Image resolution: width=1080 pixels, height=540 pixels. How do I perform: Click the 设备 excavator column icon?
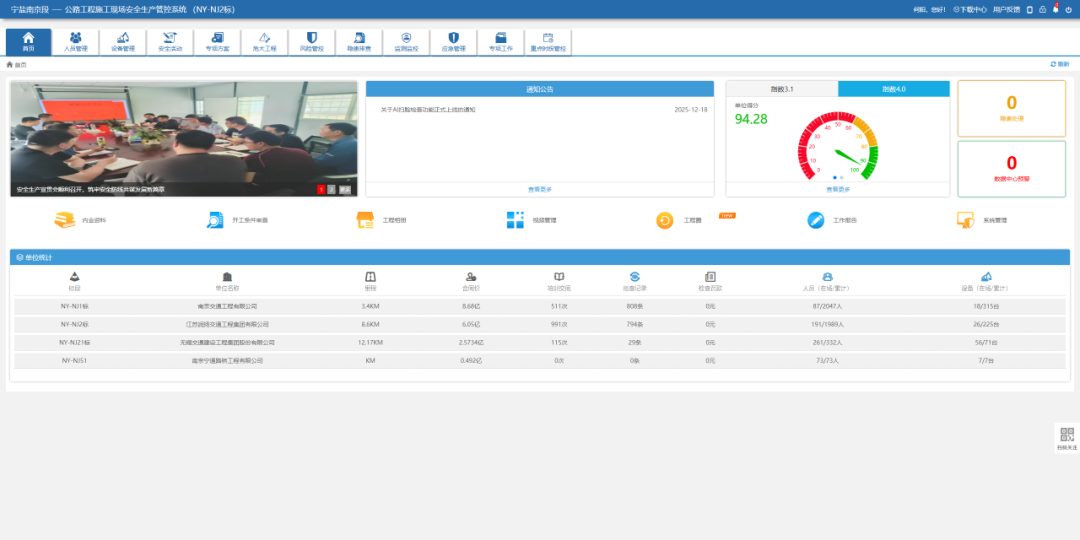pos(986,276)
